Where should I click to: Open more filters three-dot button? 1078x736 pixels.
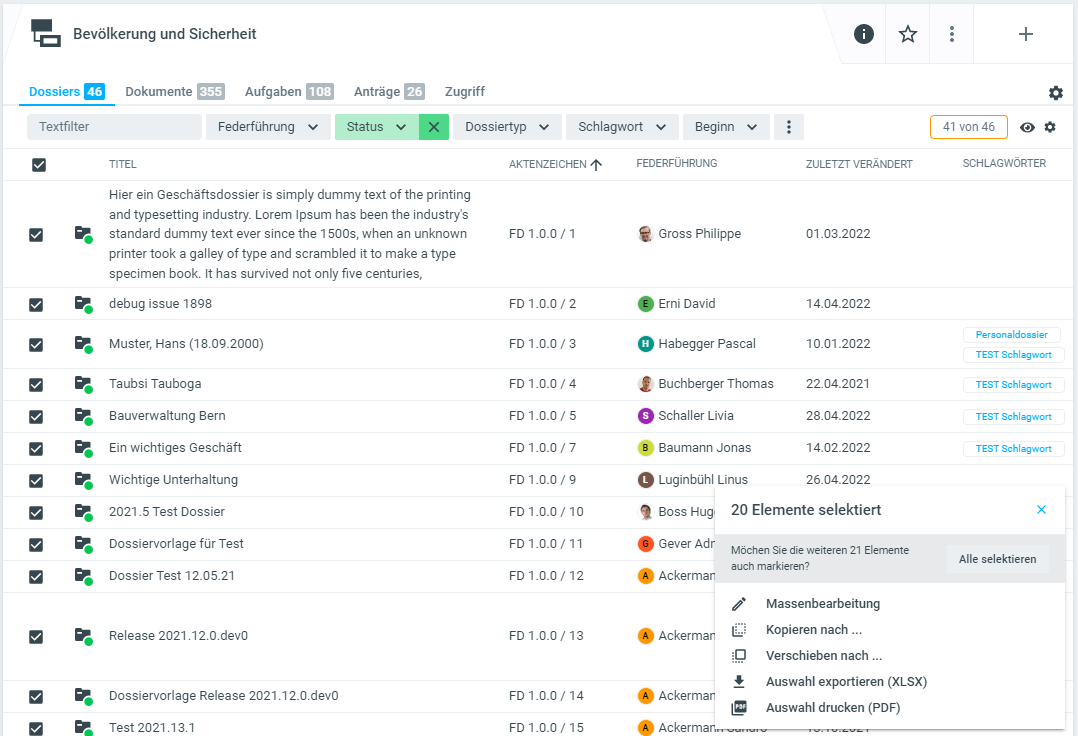tap(789, 127)
